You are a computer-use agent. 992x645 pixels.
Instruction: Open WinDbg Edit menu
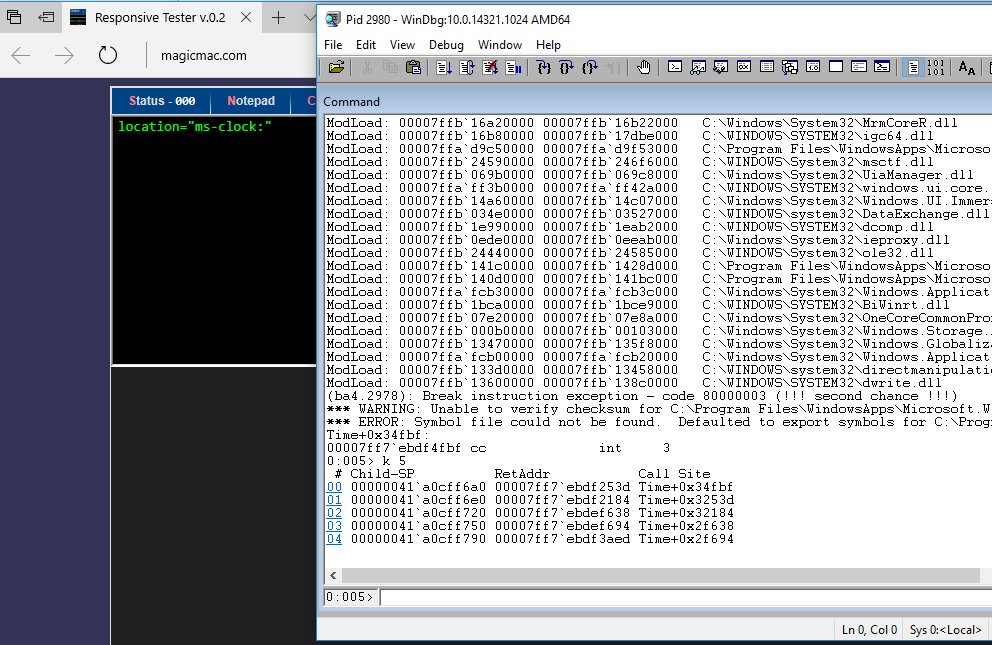[366, 45]
